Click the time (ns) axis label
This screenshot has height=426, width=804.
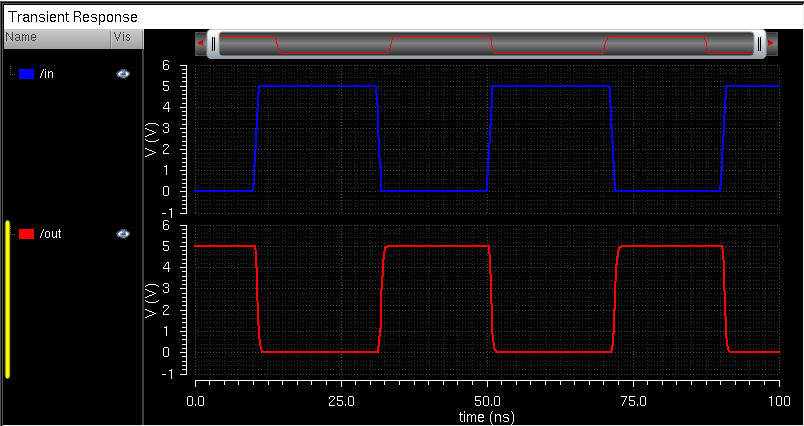click(486, 415)
